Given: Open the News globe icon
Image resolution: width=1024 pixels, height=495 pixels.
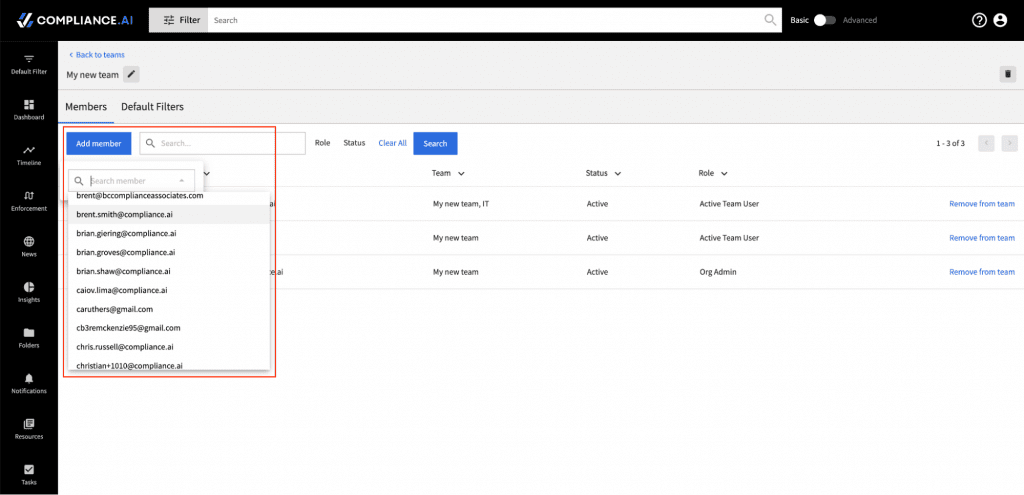Looking at the screenshot, I should tap(29, 241).
